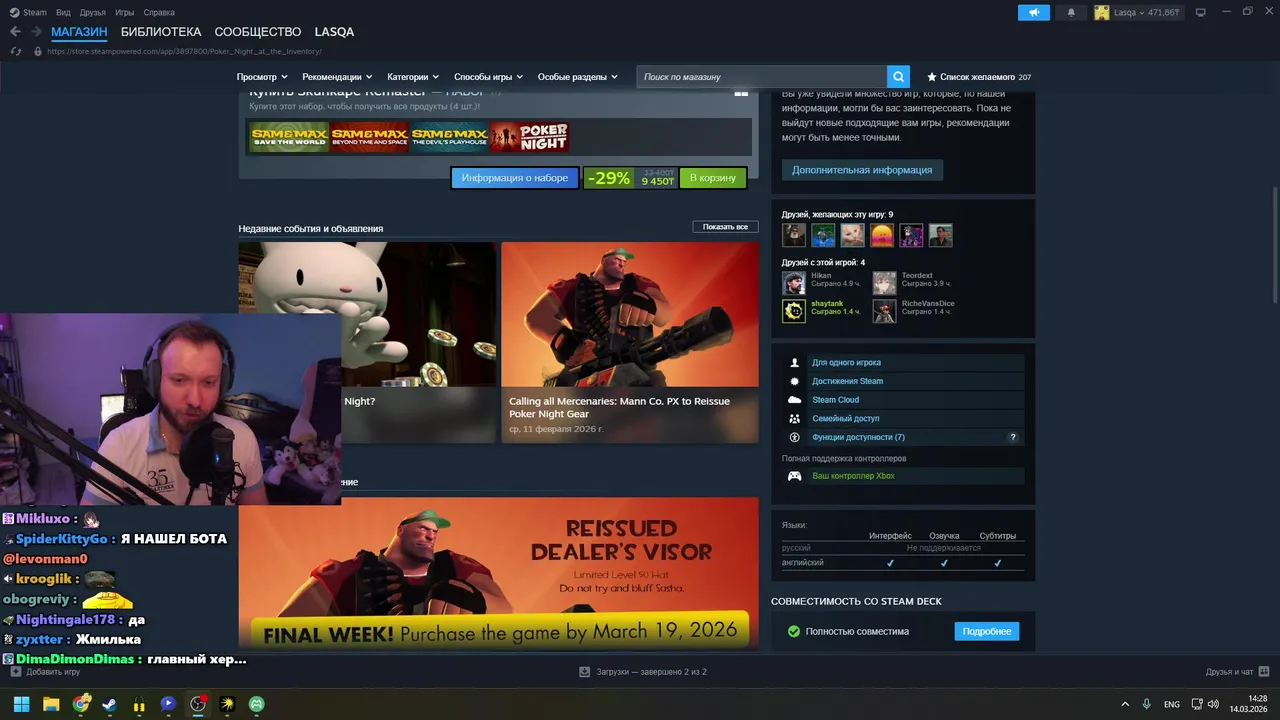
Task: Click the Xbox controller gamepad icon
Action: point(795,476)
